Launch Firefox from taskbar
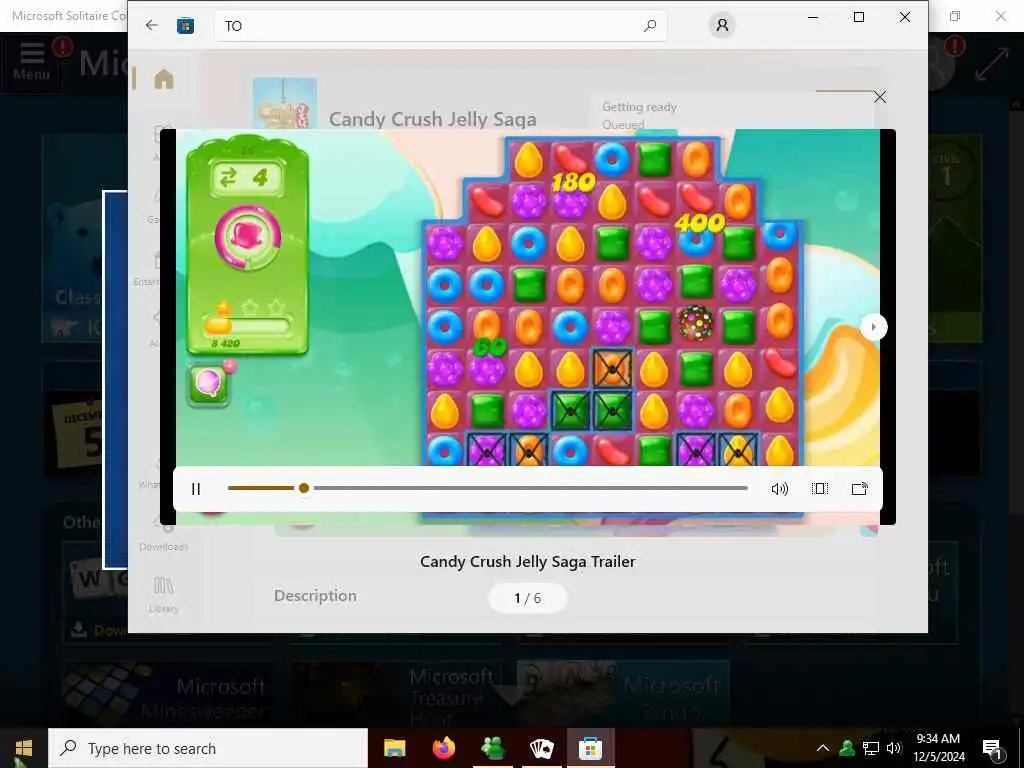This screenshot has width=1024, height=768. point(444,748)
